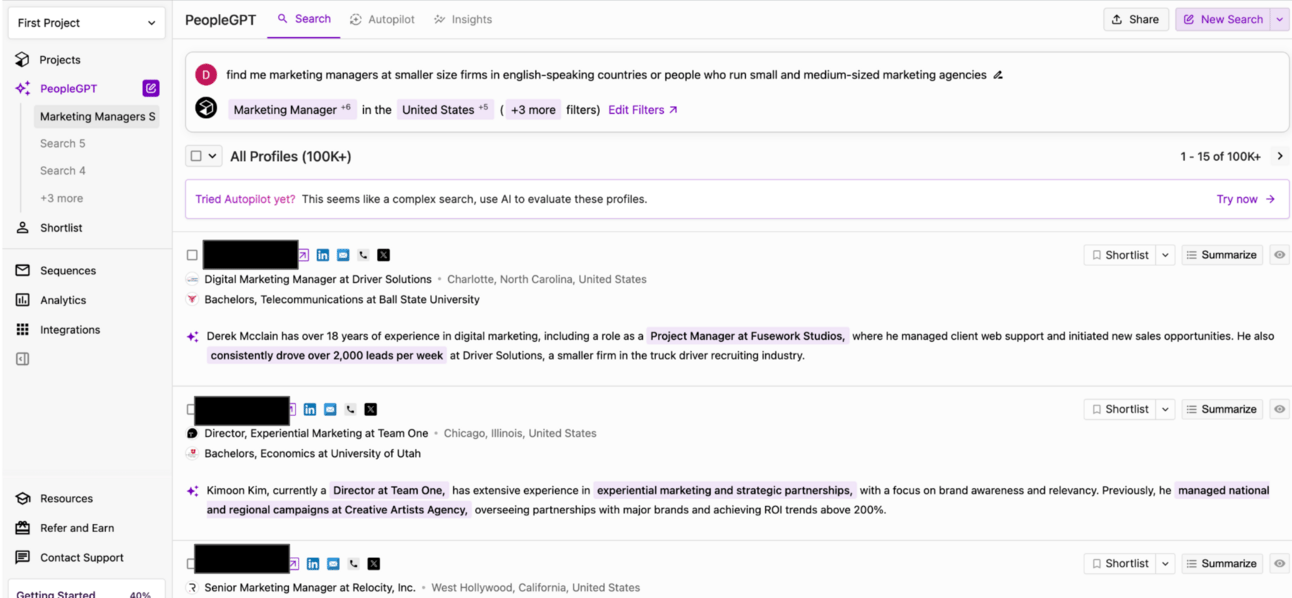Open the United States +5 location chip
Screen dimensions: 1292x598
[x=445, y=110]
